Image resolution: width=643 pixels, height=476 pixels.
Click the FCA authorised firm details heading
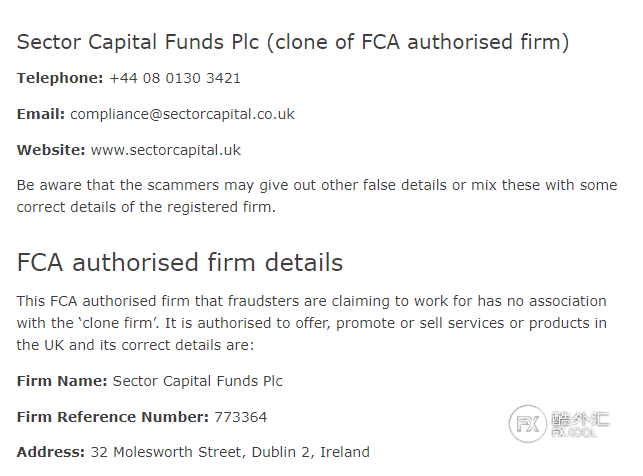point(180,262)
